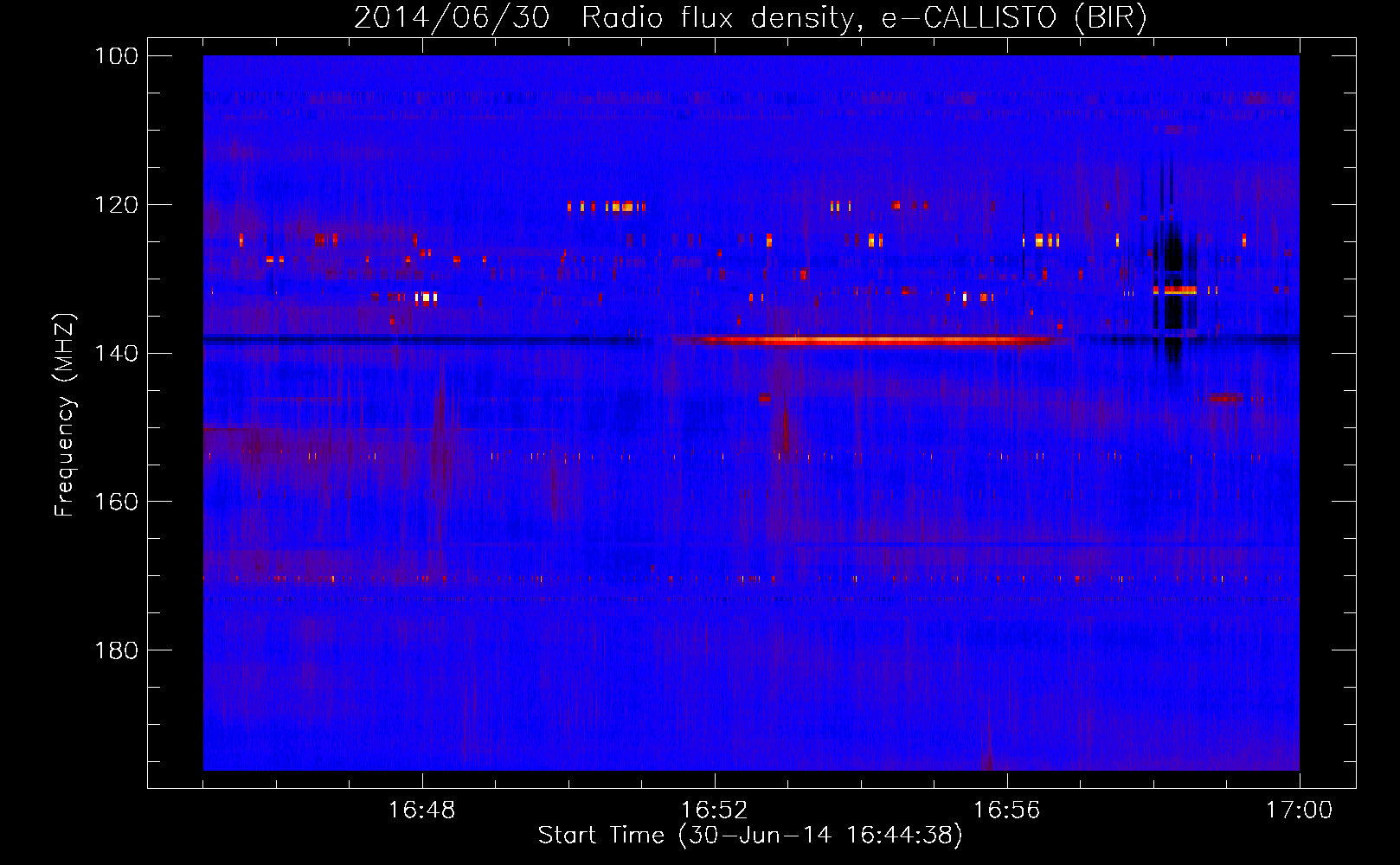Click the 17:00 time tick label
Image resolution: width=1400 pixels, height=865 pixels.
tap(1300, 811)
